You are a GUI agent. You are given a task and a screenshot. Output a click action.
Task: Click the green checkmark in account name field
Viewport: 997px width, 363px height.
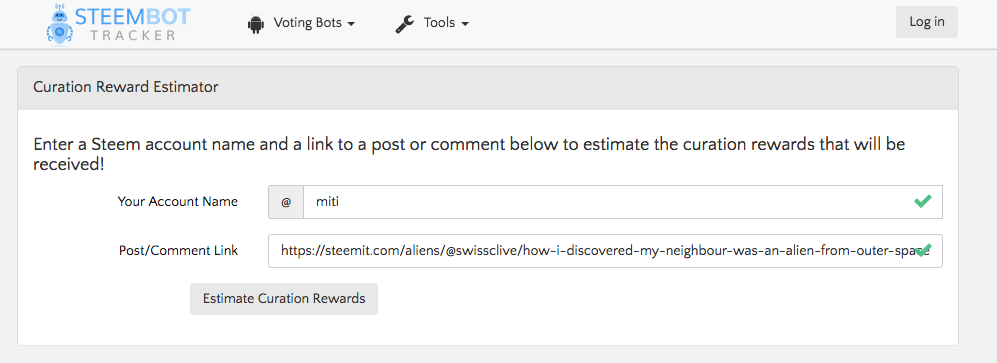[923, 202]
